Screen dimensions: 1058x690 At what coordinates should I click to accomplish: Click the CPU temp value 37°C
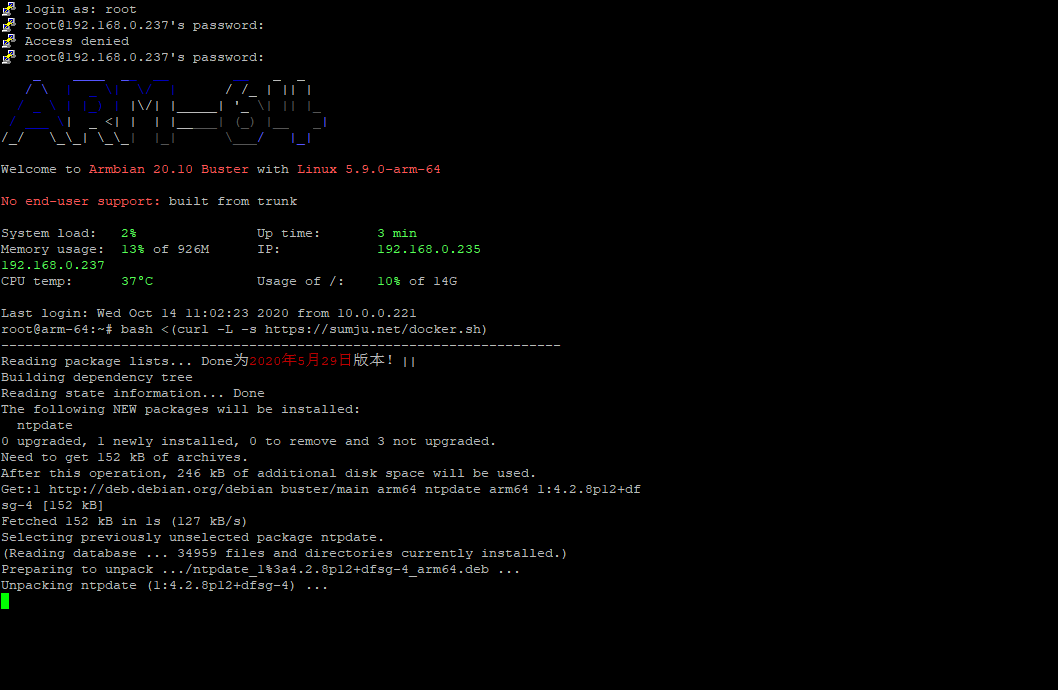[x=136, y=281]
